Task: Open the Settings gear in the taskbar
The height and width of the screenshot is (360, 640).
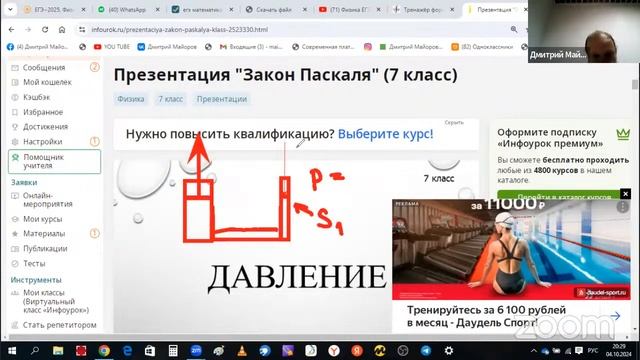Action: coord(449,351)
